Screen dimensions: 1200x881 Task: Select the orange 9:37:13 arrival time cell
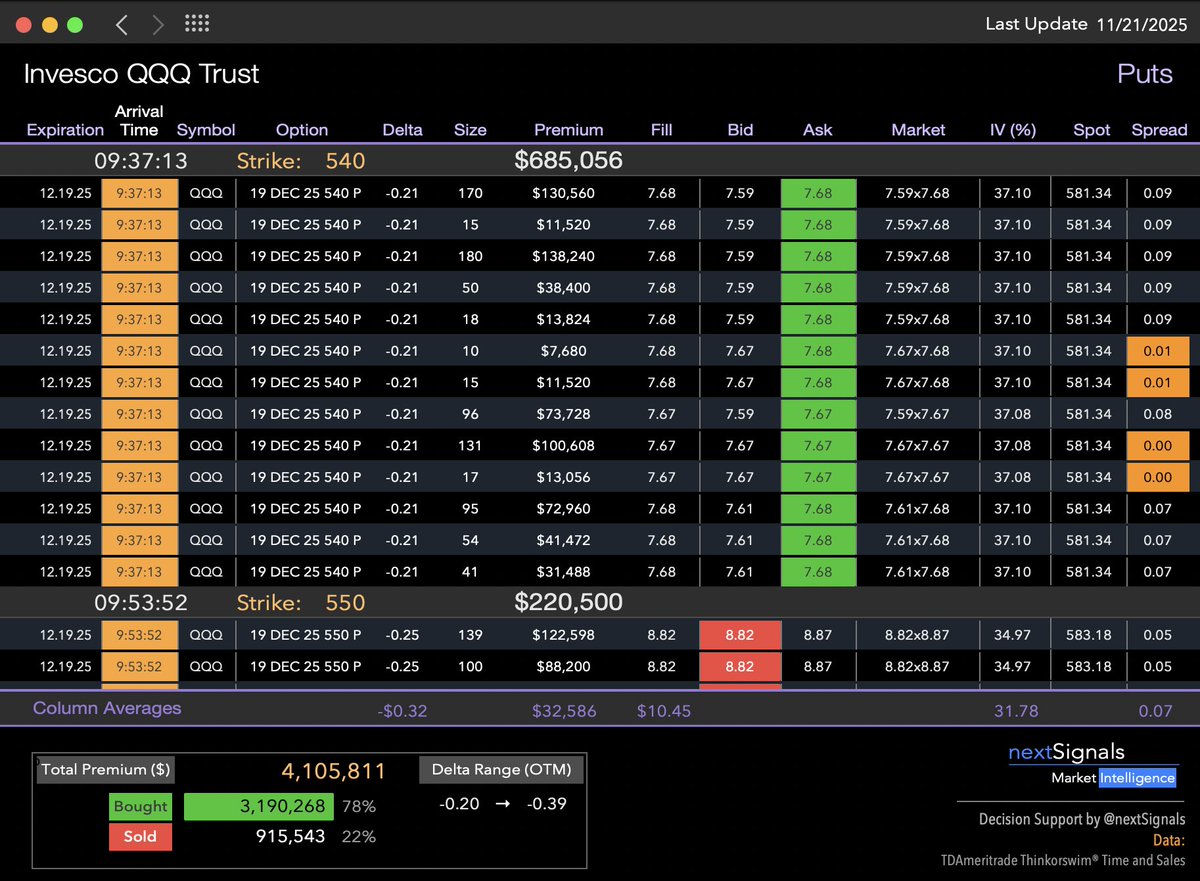tap(139, 193)
